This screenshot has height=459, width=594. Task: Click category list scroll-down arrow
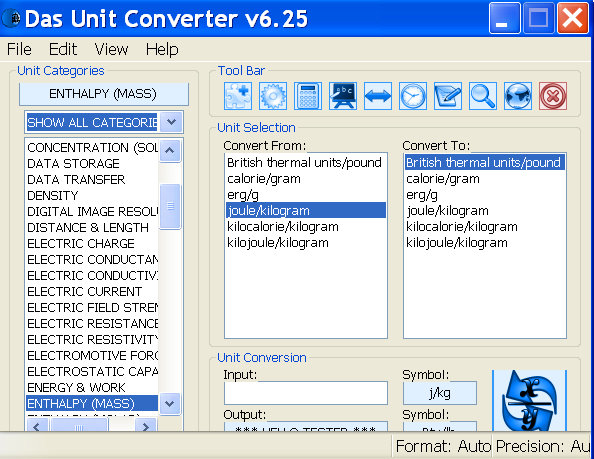pos(170,403)
